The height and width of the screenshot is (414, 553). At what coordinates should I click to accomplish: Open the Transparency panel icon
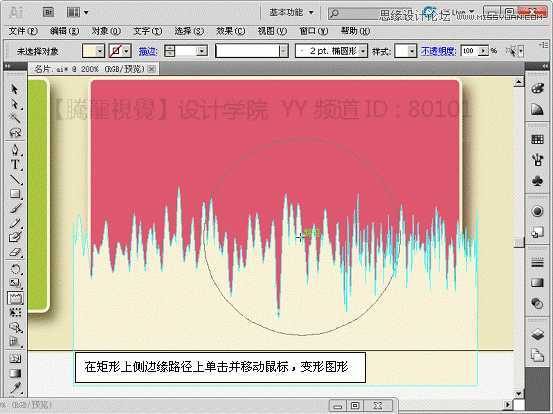pos(537,303)
